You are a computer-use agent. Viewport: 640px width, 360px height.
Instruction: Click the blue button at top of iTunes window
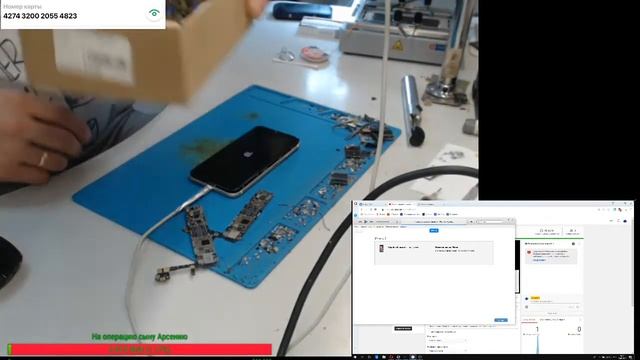click(x=434, y=230)
